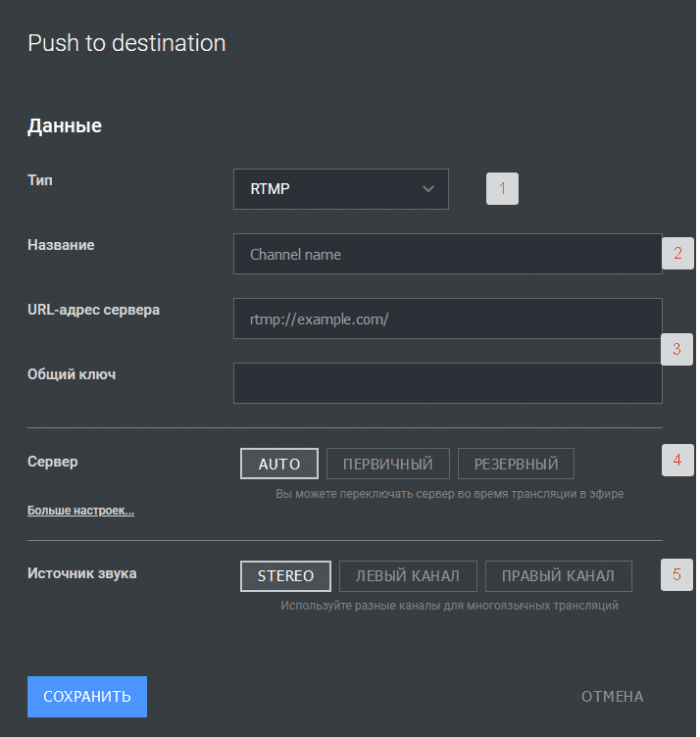Click the rtmp://example.com/ URL field
The image size is (700, 737).
pos(448,319)
